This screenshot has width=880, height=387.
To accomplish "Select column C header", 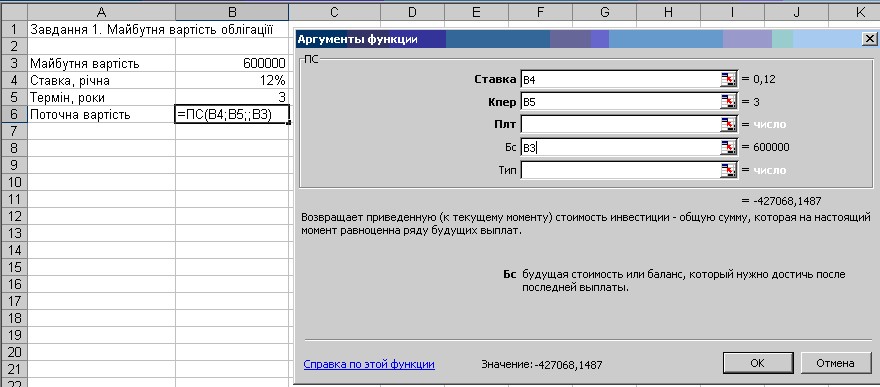I will (x=334, y=12).
